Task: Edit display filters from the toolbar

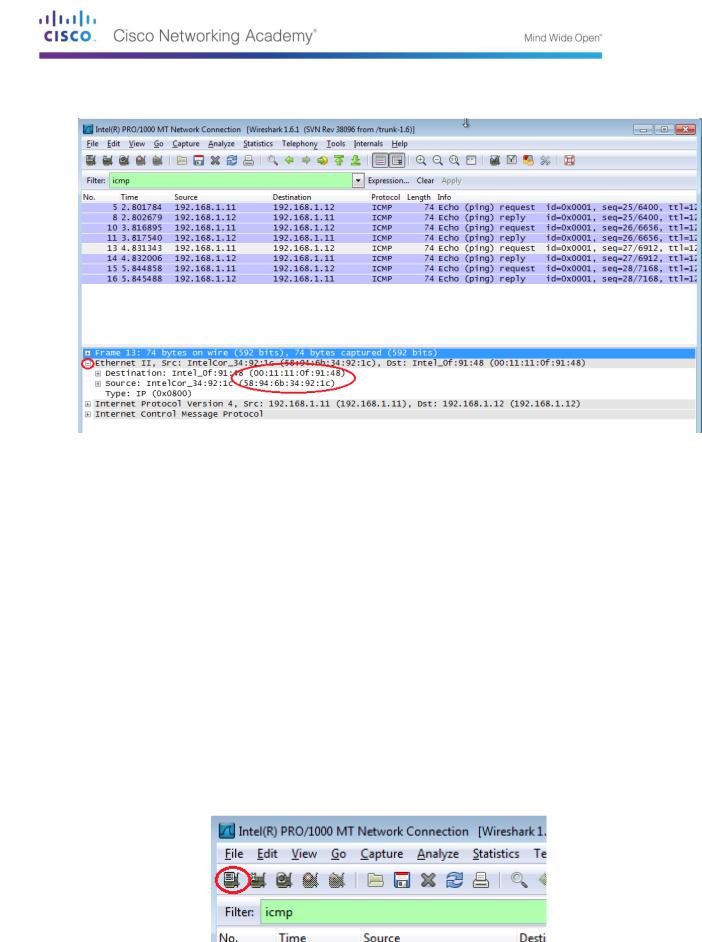Action: coord(512,160)
